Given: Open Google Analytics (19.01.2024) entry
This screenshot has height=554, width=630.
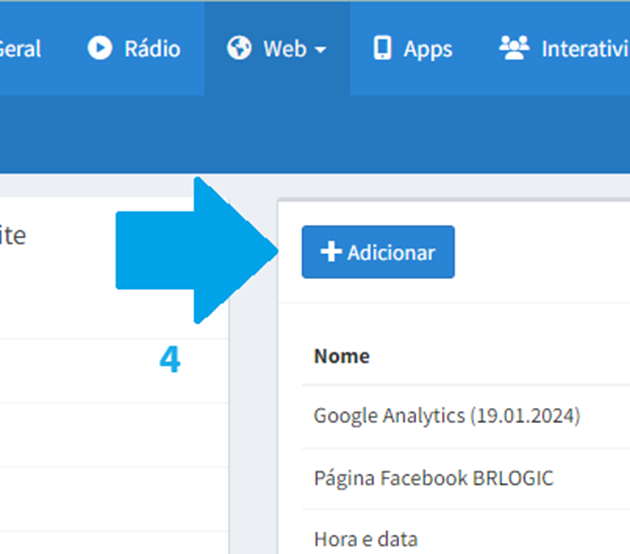Looking at the screenshot, I should (447, 416).
